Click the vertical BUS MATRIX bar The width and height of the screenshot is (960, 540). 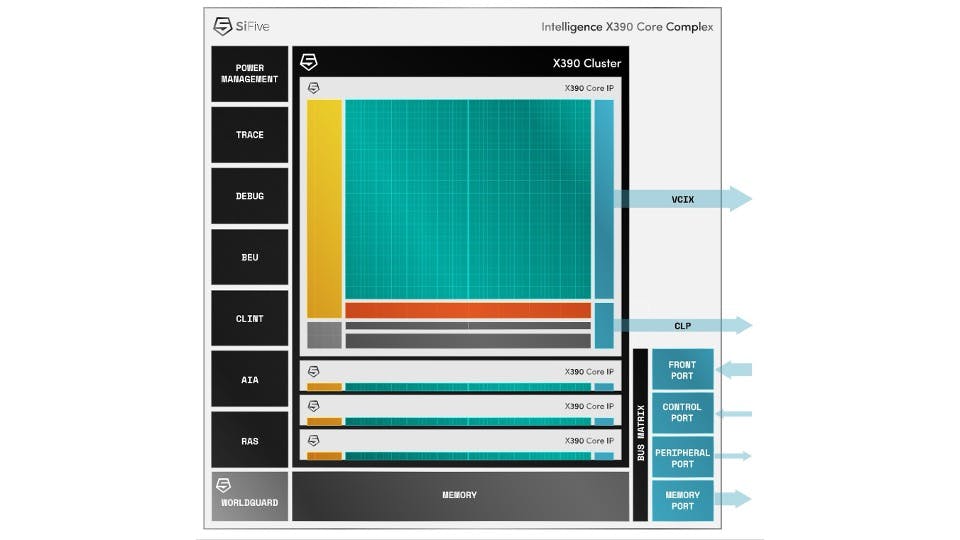[640, 435]
